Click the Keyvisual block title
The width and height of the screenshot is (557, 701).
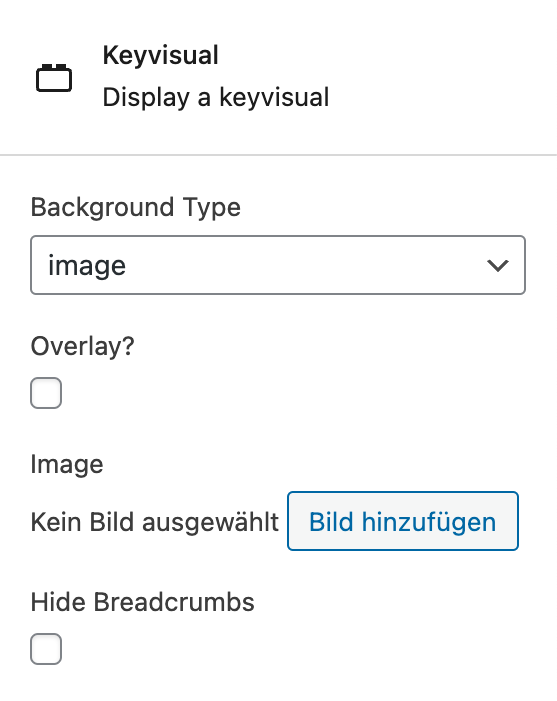[160, 55]
